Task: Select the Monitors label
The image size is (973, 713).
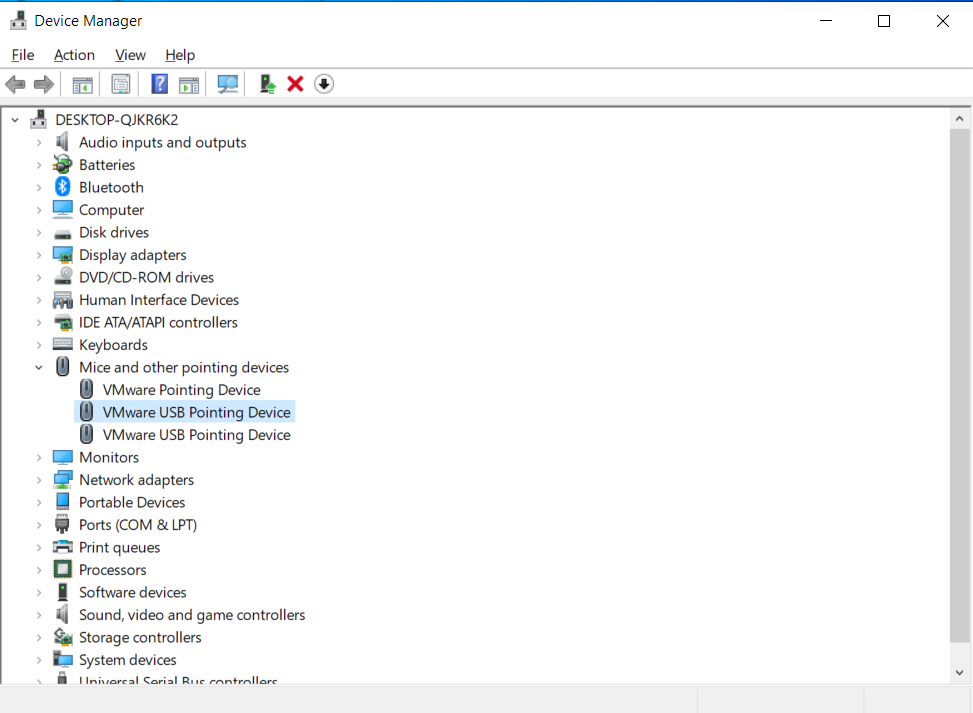Action: point(109,457)
